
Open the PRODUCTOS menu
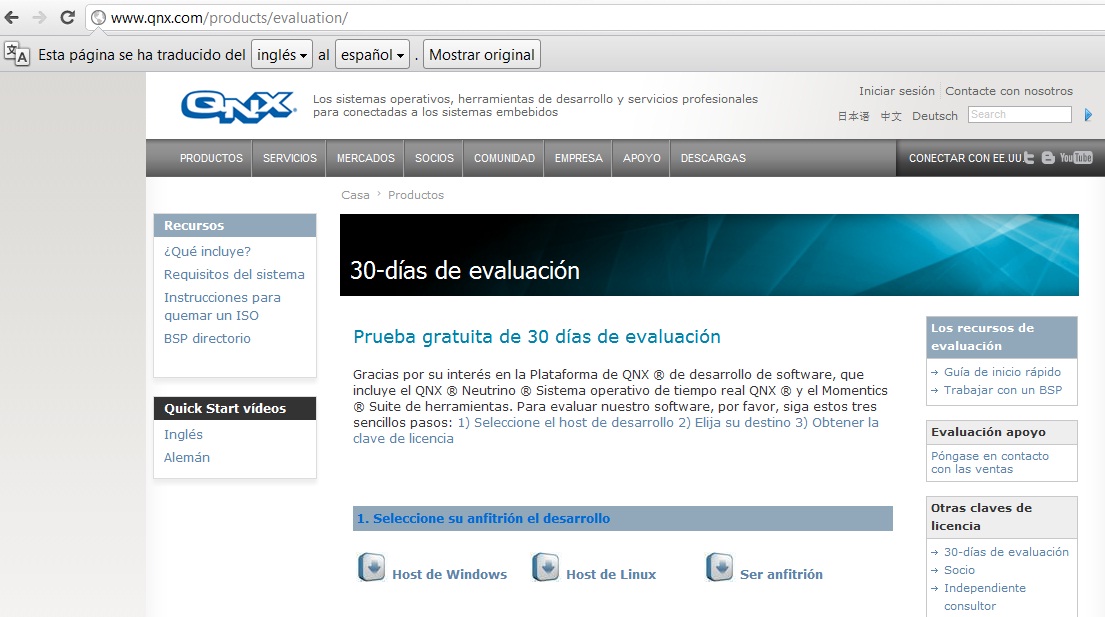[x=211, y=157]
